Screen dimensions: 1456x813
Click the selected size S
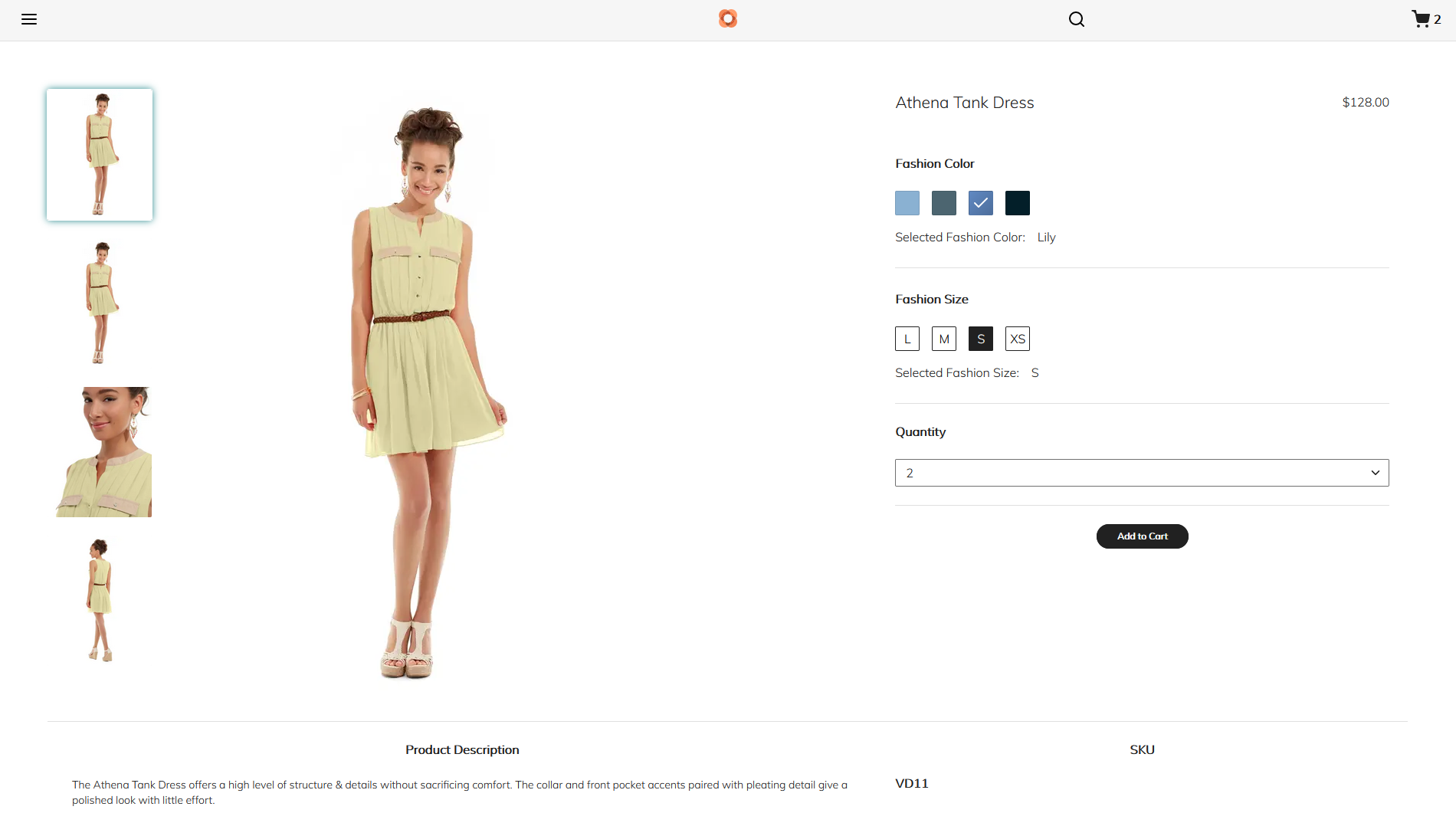coord(981,339)
